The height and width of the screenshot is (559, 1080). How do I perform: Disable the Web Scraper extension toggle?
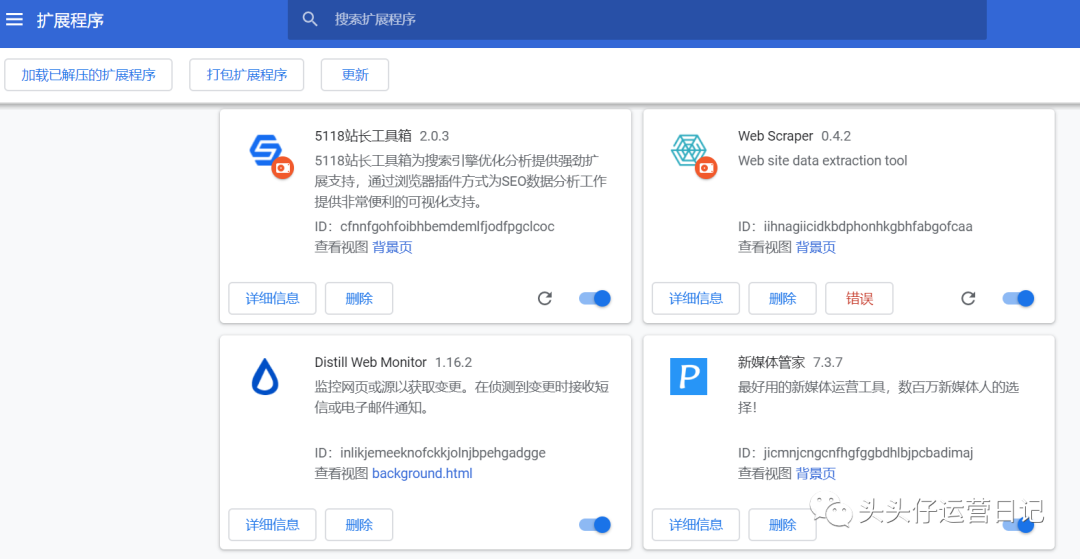(1019, 298)
